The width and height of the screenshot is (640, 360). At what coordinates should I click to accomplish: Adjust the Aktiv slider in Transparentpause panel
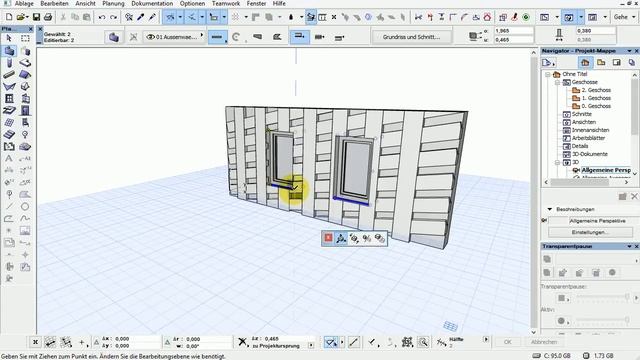[x=602, y=320]
